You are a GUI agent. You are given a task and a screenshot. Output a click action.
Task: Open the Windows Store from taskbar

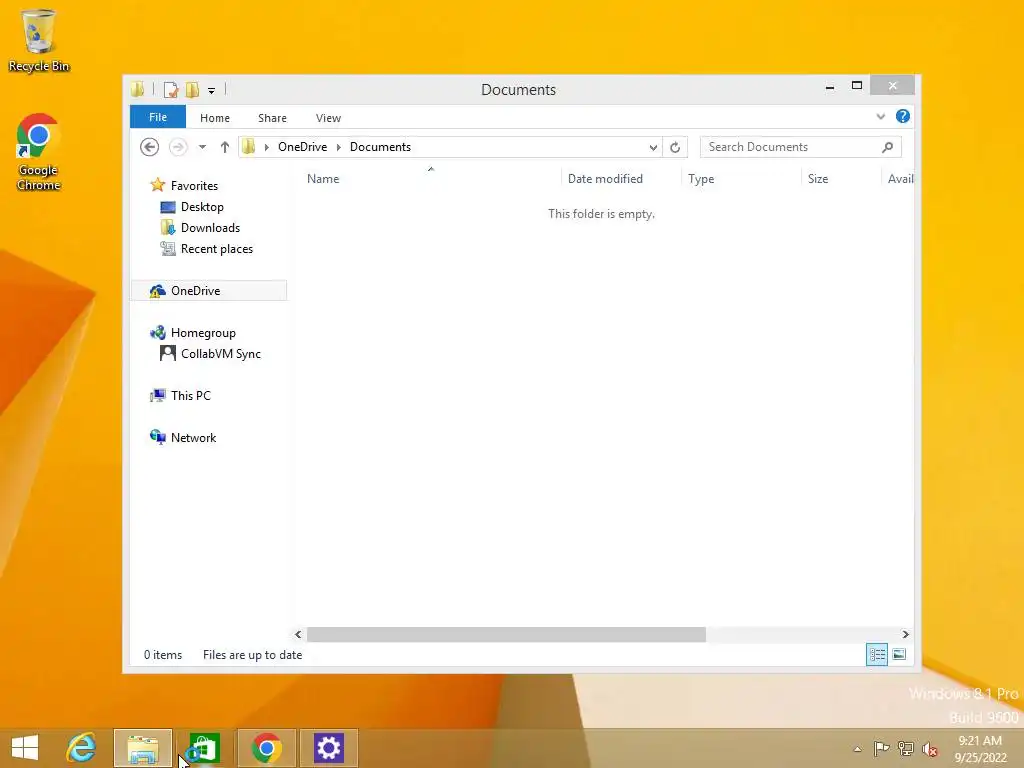coord(204,748)
